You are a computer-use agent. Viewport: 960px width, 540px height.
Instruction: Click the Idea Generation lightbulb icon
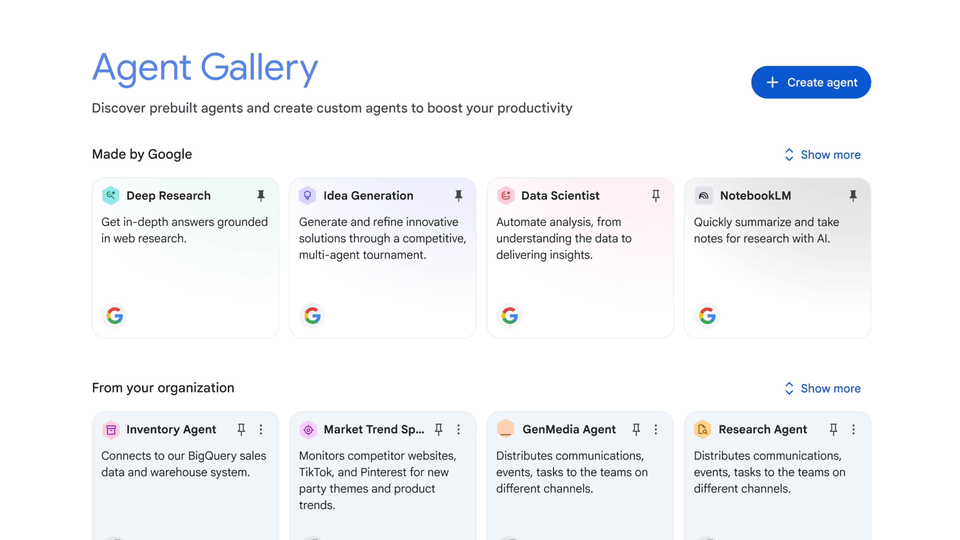[x=307, y=195]
